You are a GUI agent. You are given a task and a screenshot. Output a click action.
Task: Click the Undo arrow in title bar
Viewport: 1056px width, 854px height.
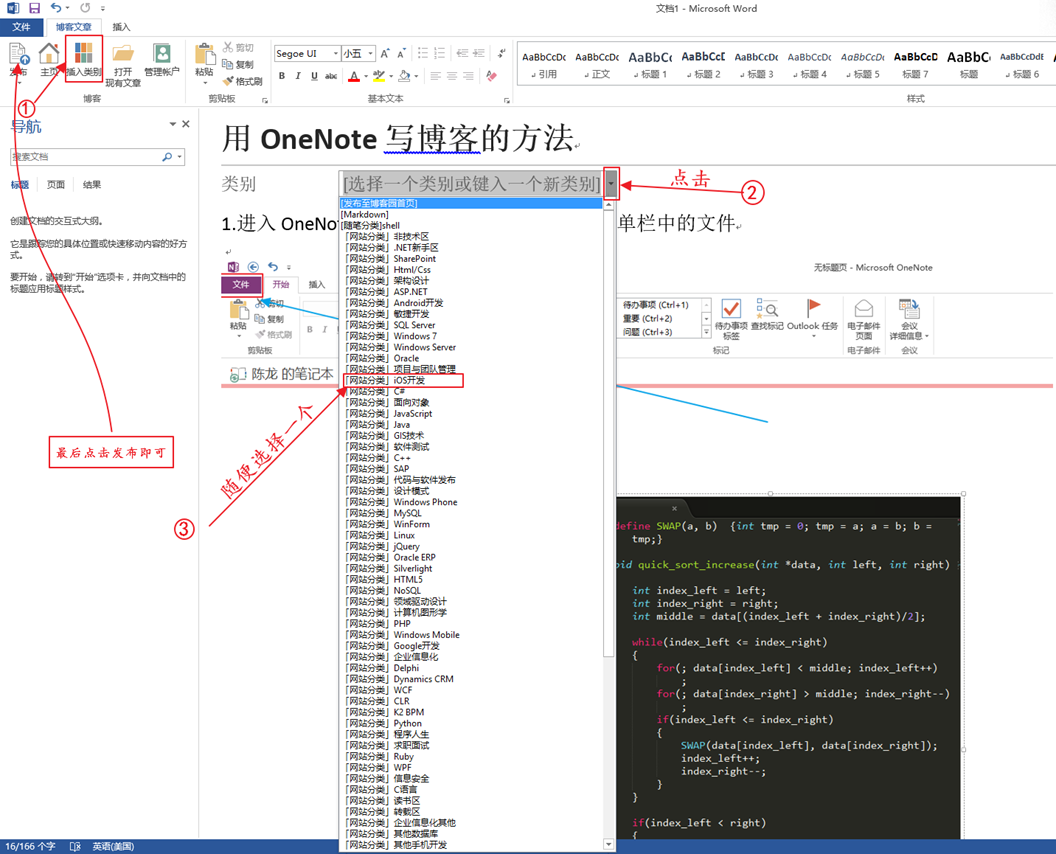tap(56, 8)
